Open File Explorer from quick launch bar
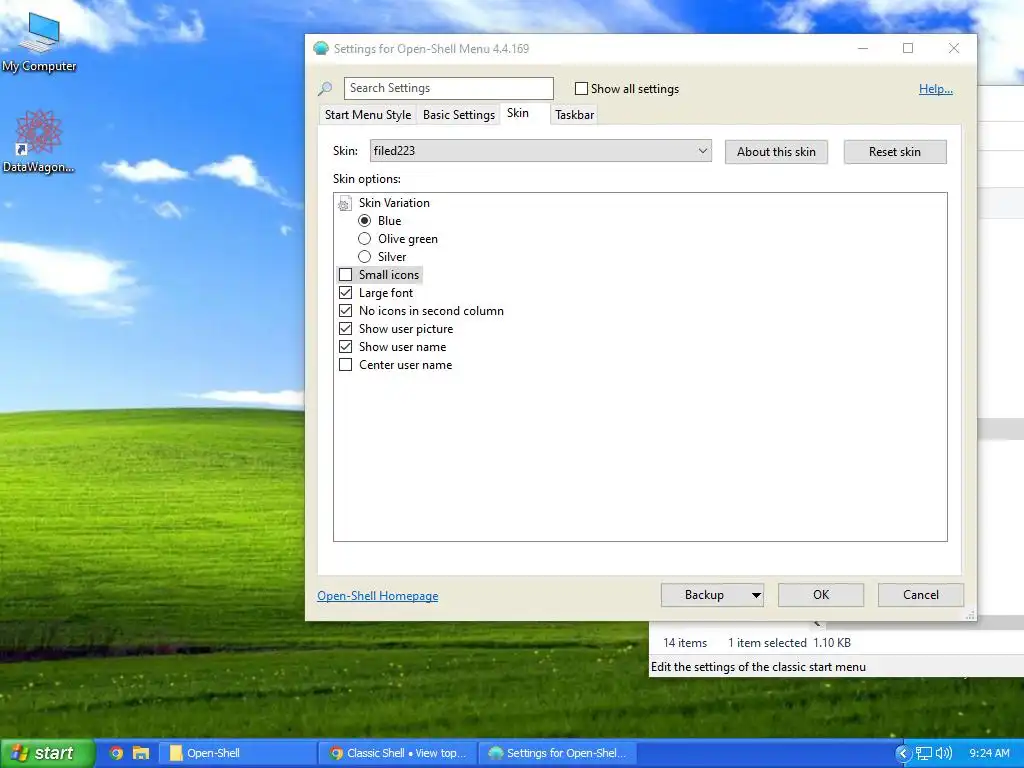This screenshot has height=768, width=1024. click(141, 753)
